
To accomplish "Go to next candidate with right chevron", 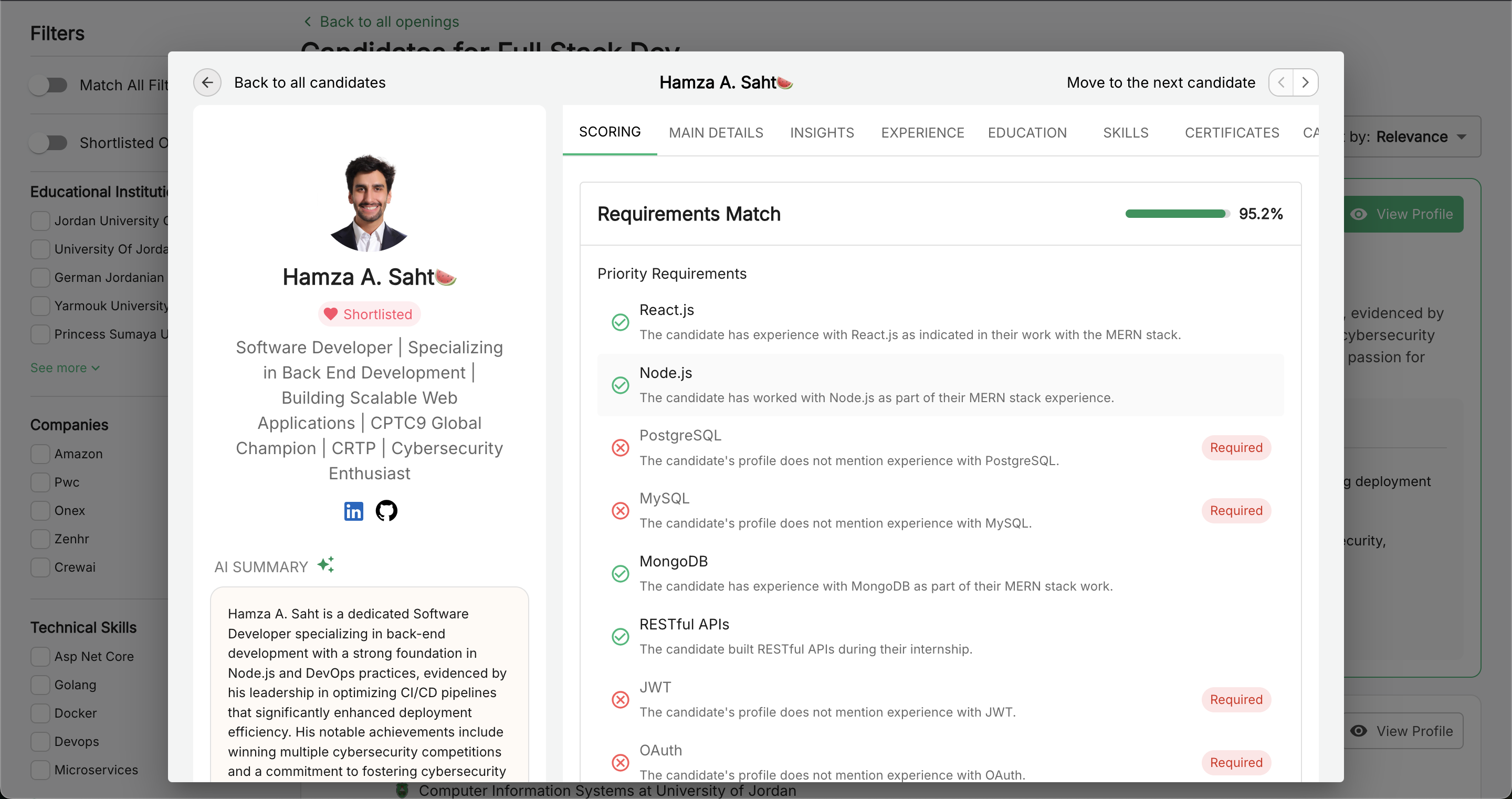I will (x=1305, y=82).
